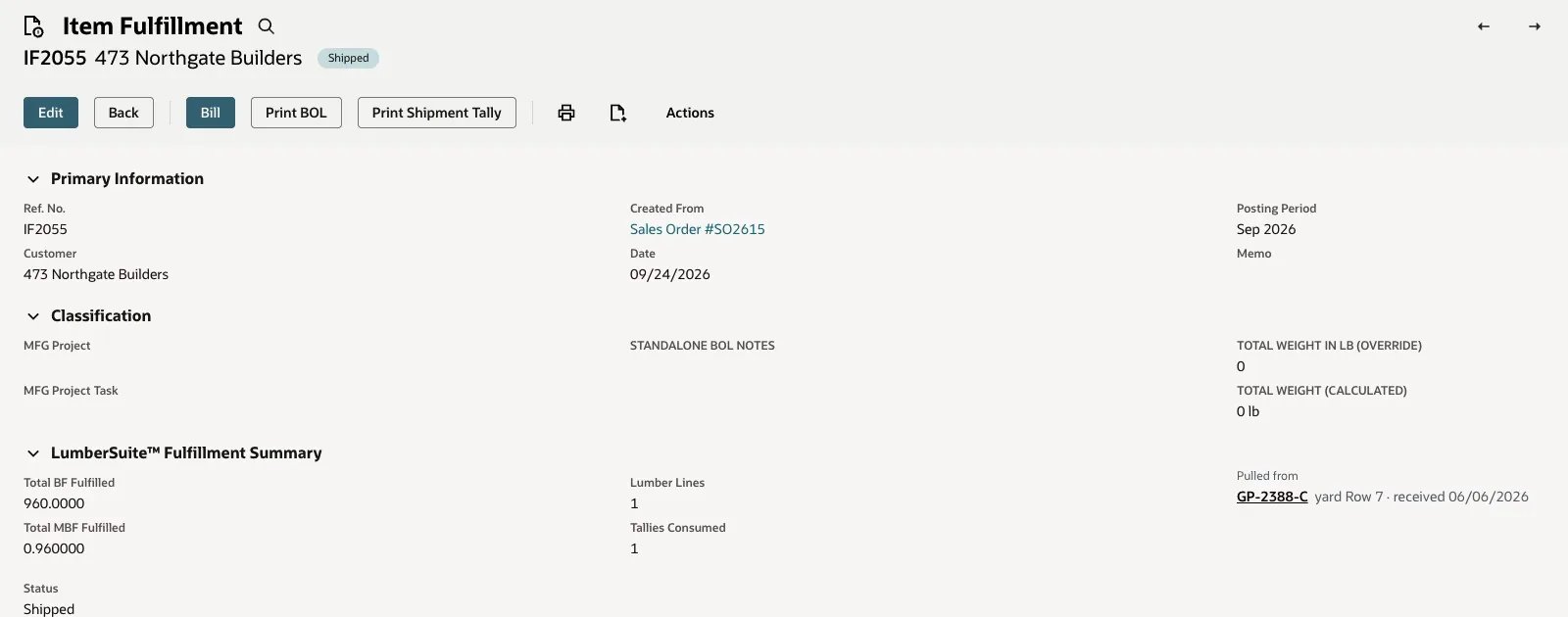Image resolution: width=1568 pixels, height=617 pixels.
Task: Collapse the Primary Information section
Action: 33,179
